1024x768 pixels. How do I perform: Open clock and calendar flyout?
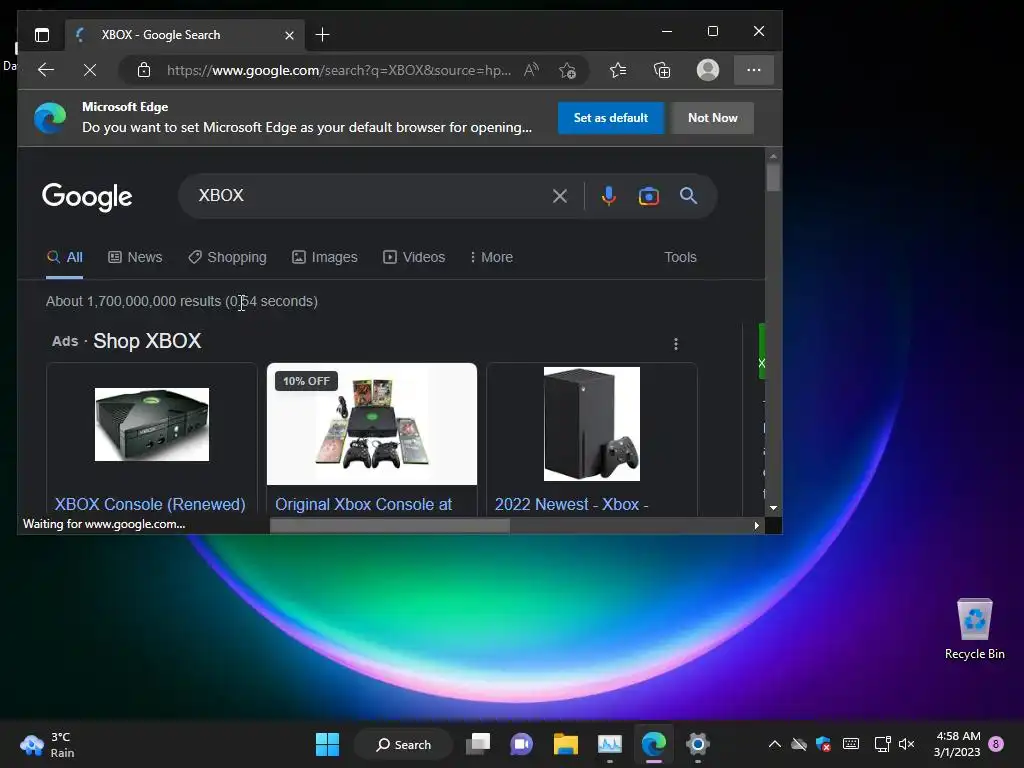[957, 744]
